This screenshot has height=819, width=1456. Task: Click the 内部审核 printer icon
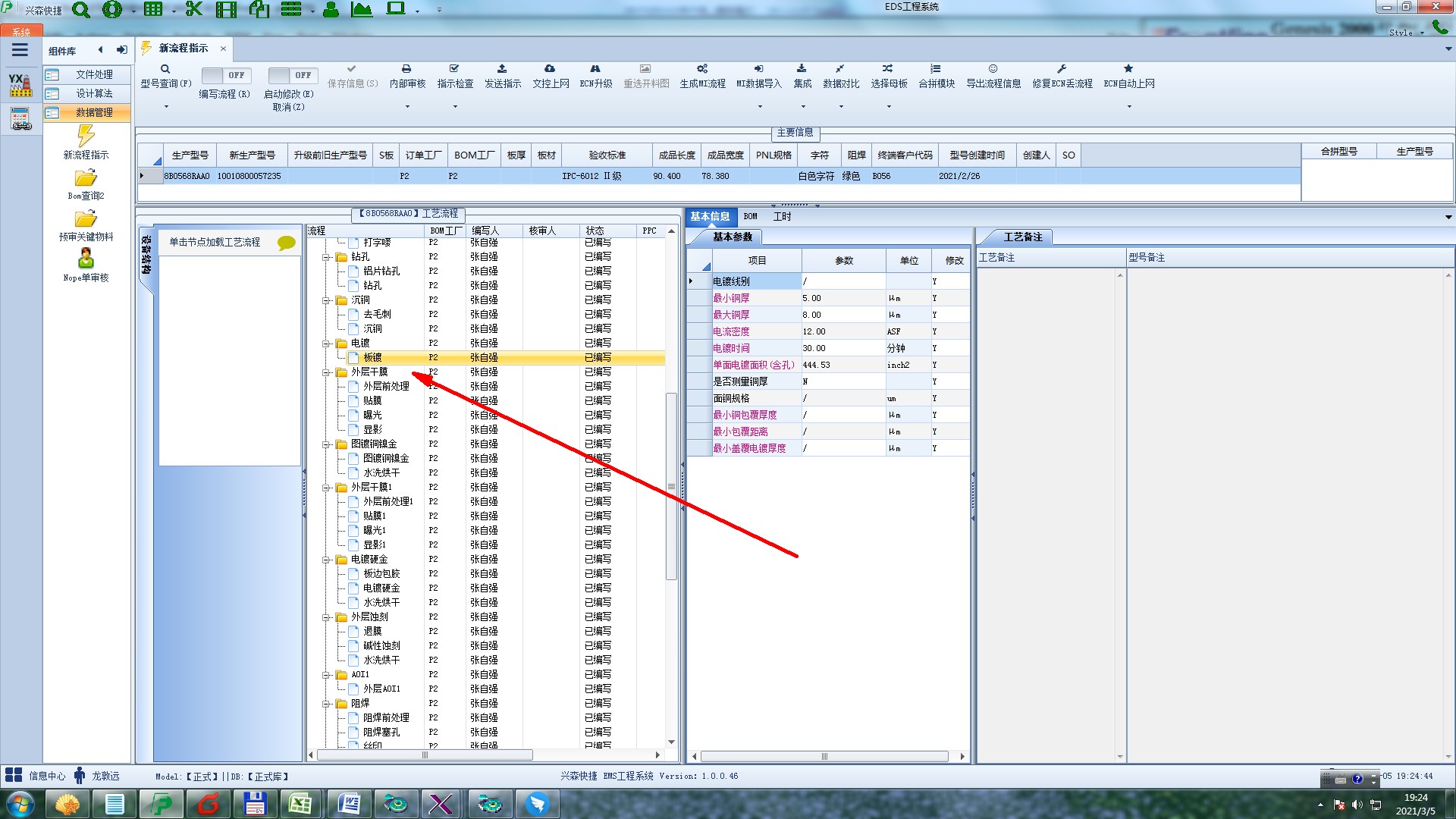coord(406,69)
